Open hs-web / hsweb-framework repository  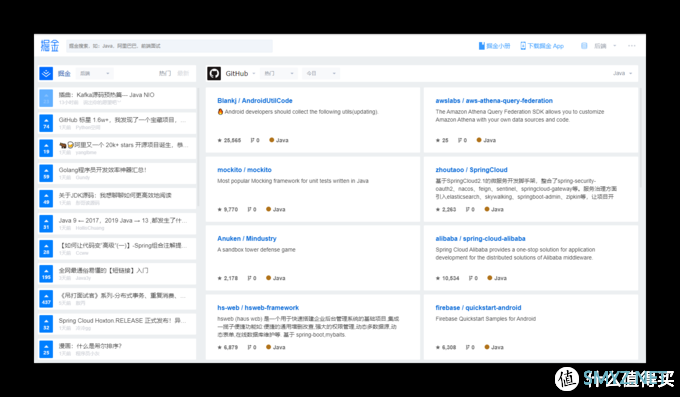pos(258,308)
